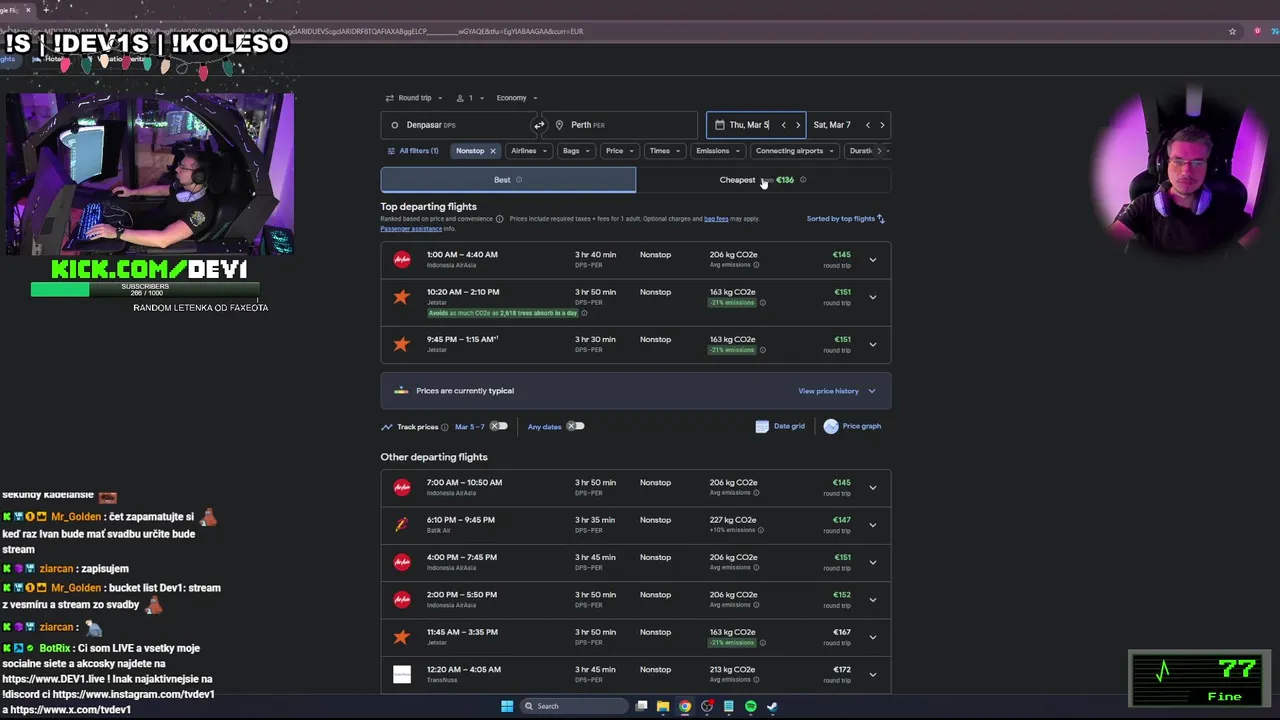
Task: Open the Passenger assistance link
Action: pos(411,229)
